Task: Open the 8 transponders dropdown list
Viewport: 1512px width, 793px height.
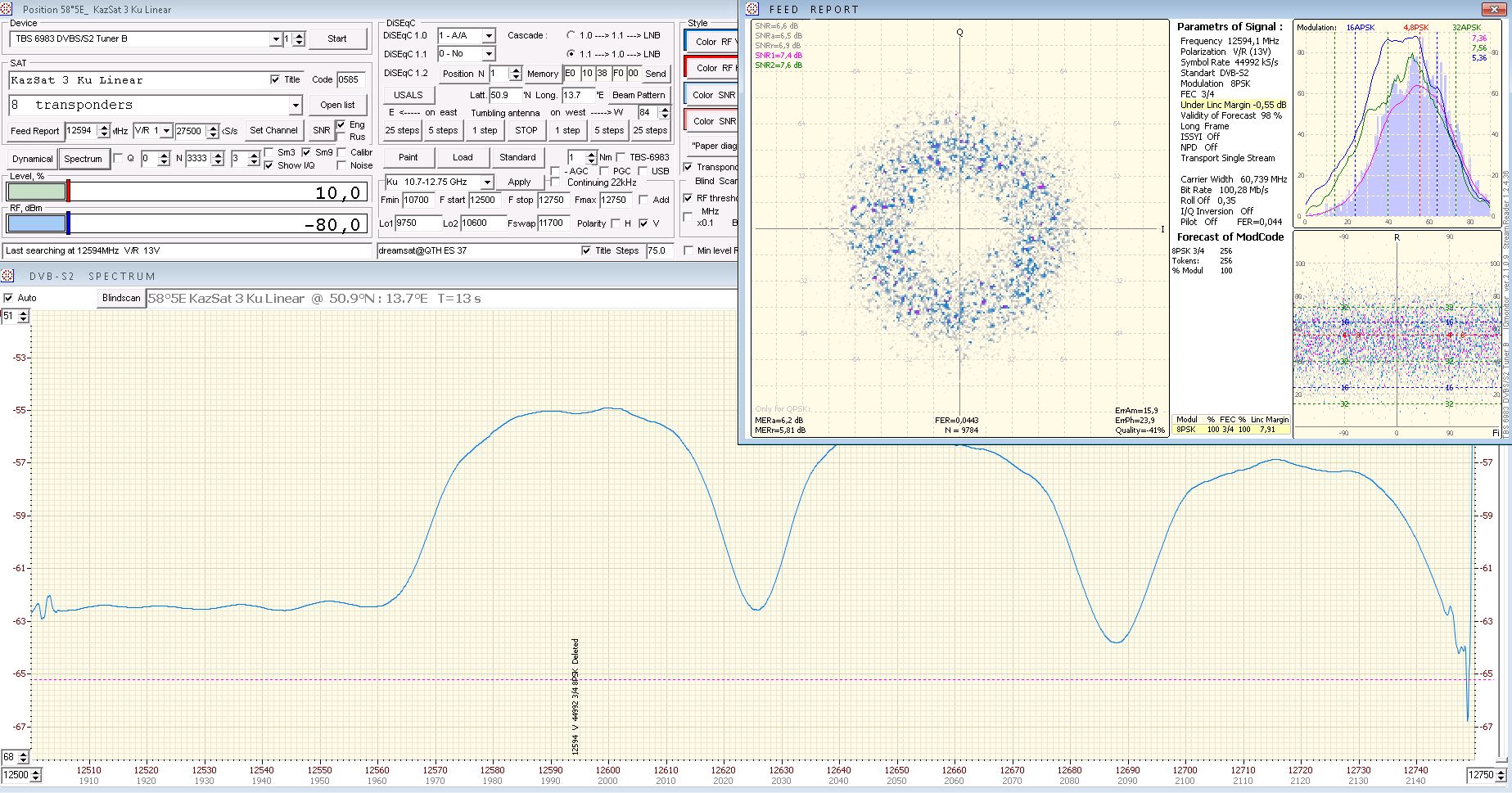Action: 296,106
